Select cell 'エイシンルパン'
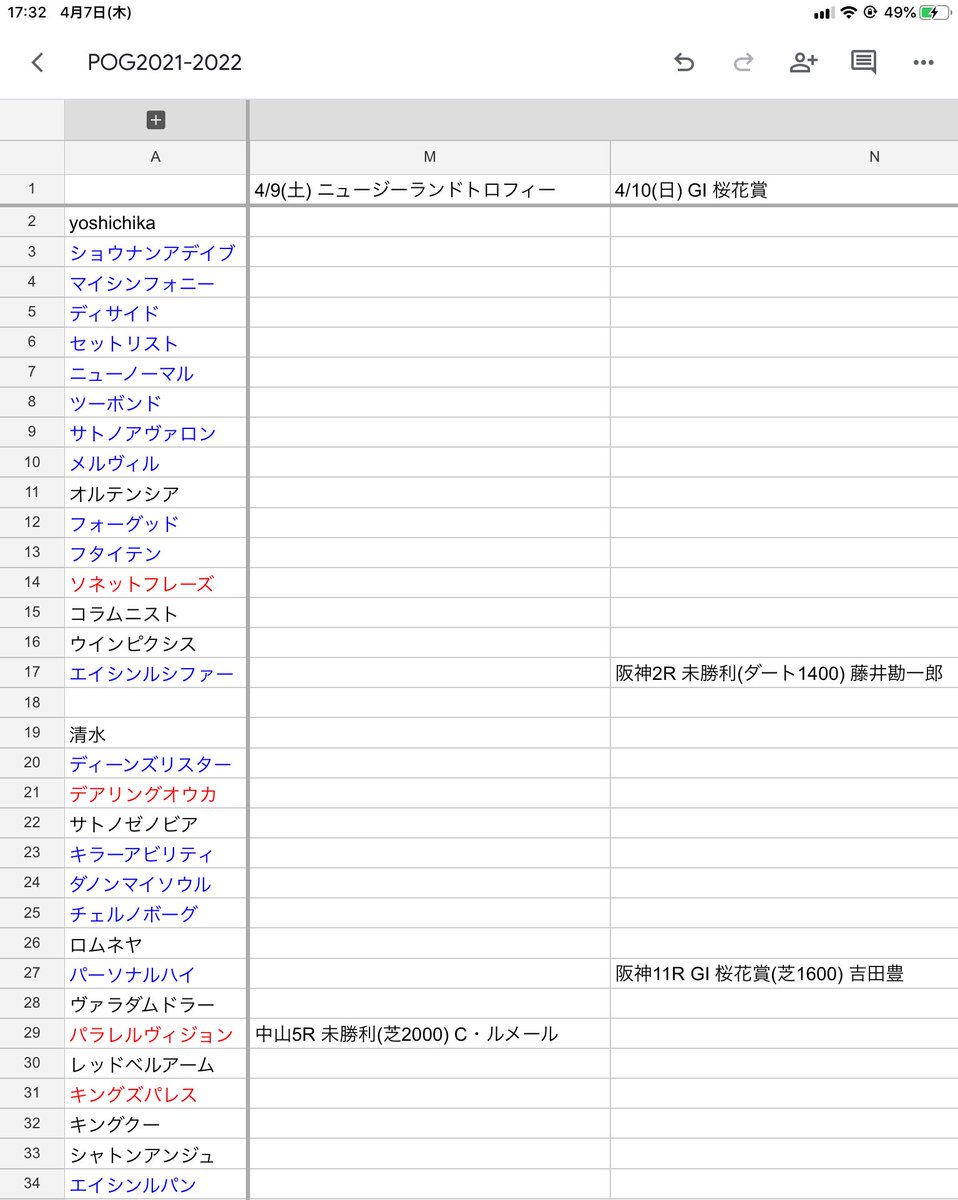 pos(155,1185)
